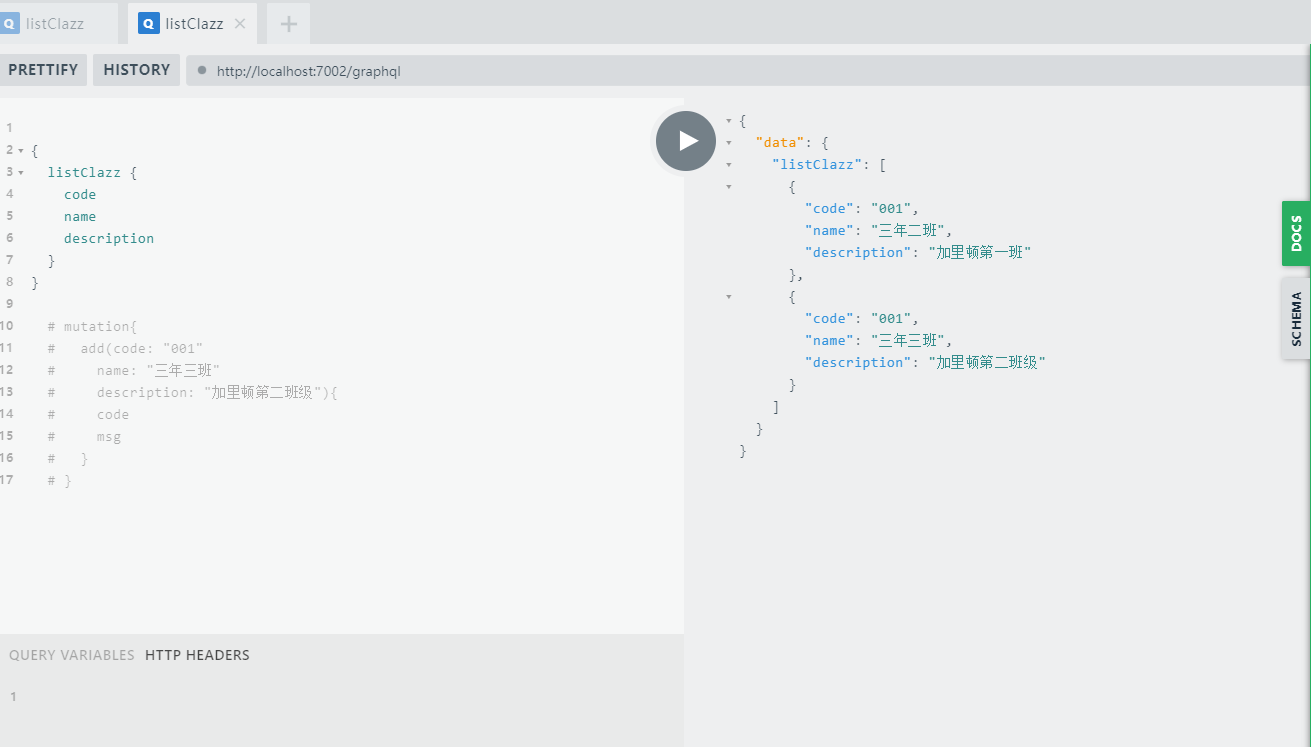The width and height of the screenshot is (1311, 747).
Task: Click the "加里顿第一班" description value
Action: [x=979, y=252]
